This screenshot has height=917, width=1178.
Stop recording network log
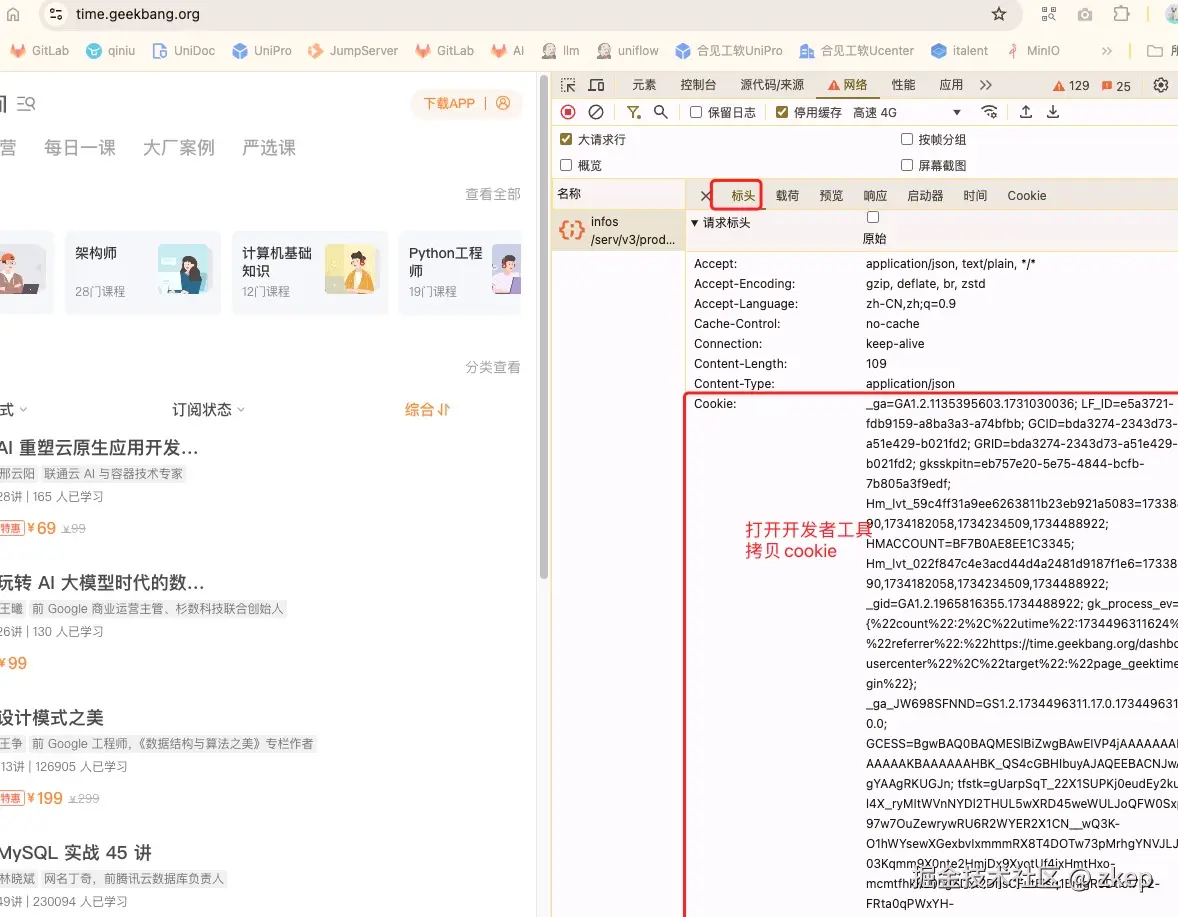(x=568, y=112)
